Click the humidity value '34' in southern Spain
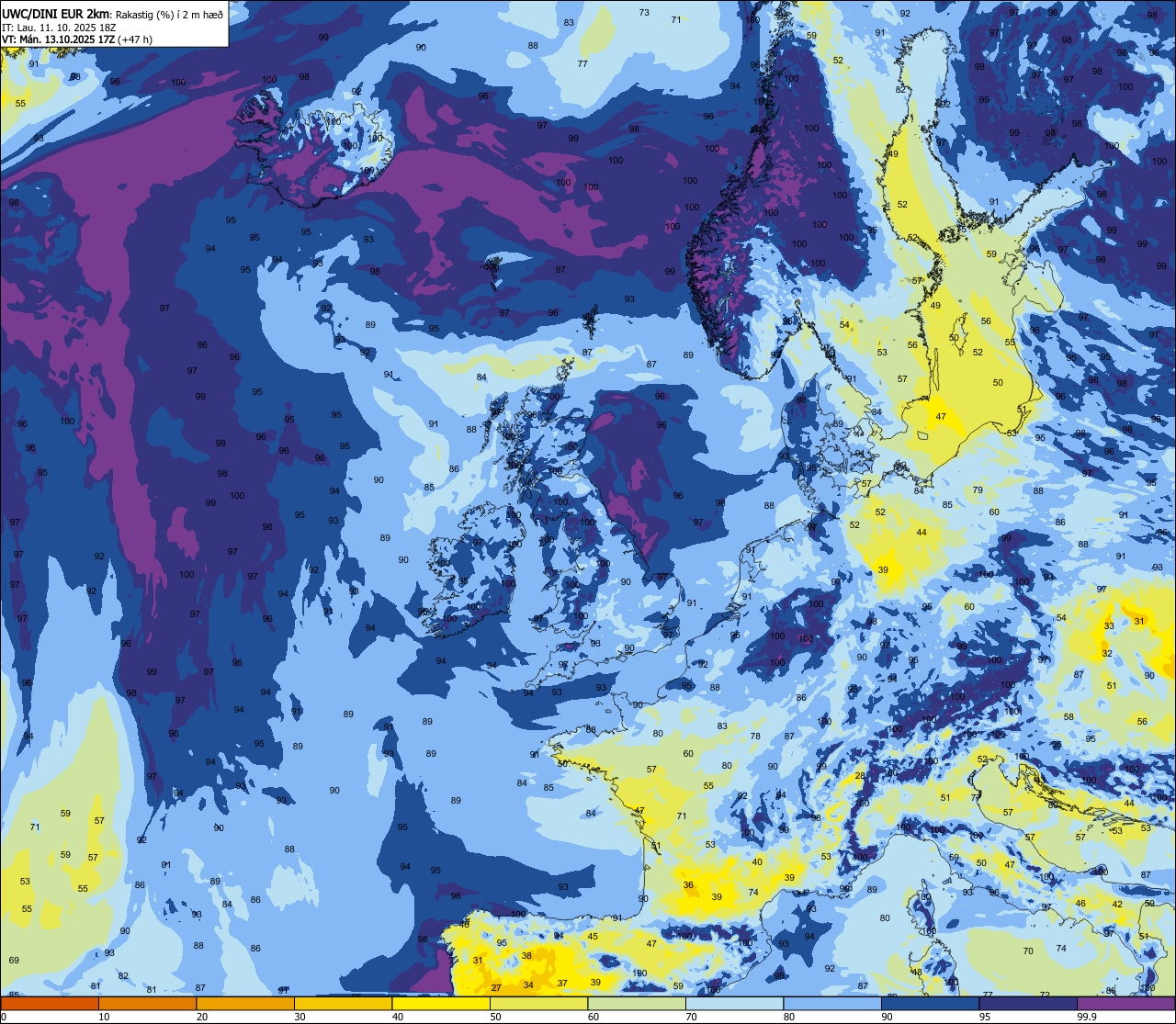 pos(528,985)
